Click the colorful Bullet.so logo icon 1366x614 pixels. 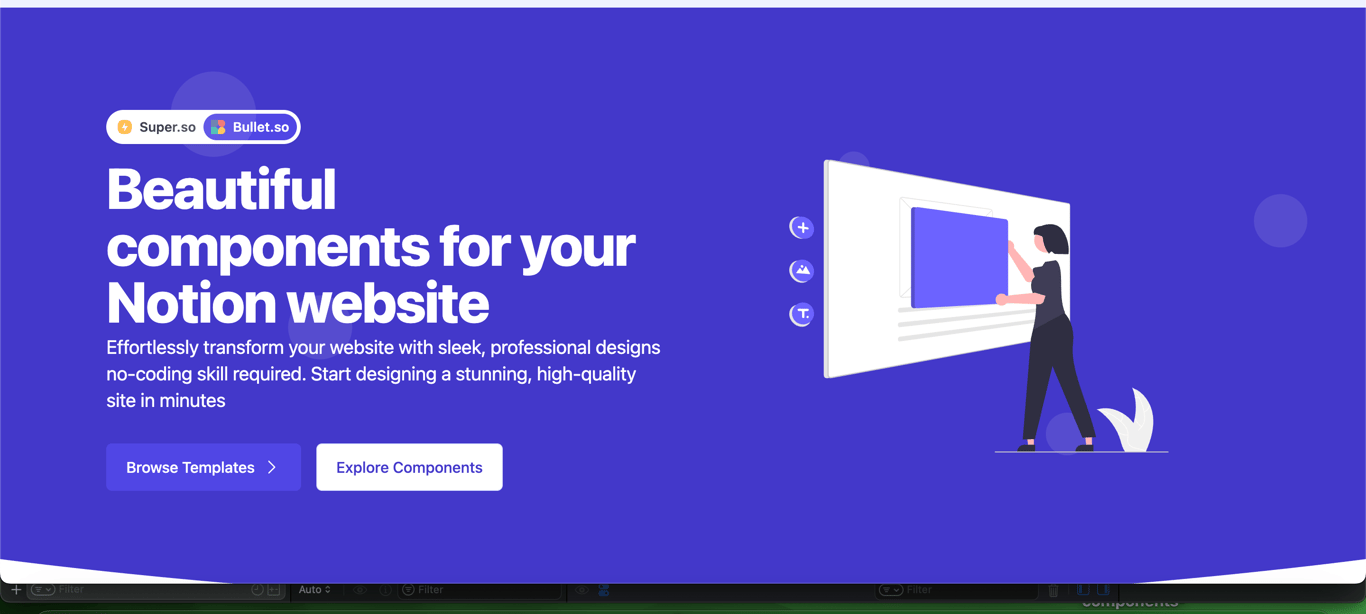tap(218, 127)
